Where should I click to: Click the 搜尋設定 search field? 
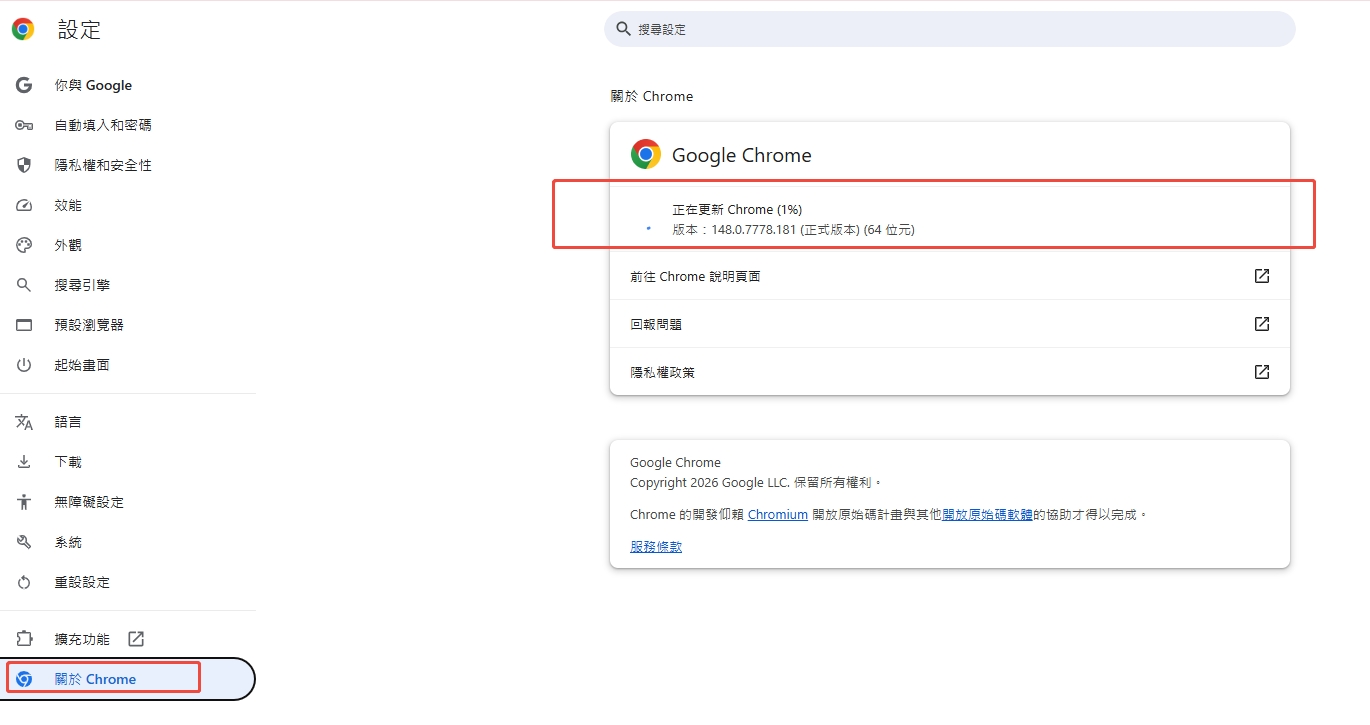point(950,29)
